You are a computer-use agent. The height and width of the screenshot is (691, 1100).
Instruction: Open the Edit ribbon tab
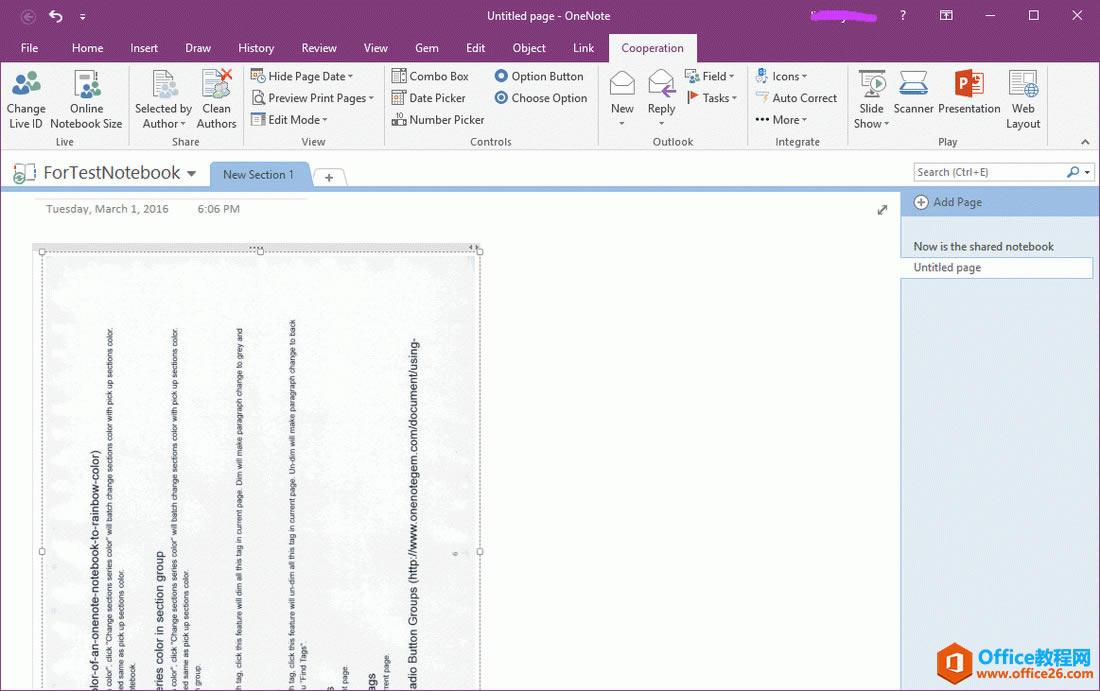(476, 48)
